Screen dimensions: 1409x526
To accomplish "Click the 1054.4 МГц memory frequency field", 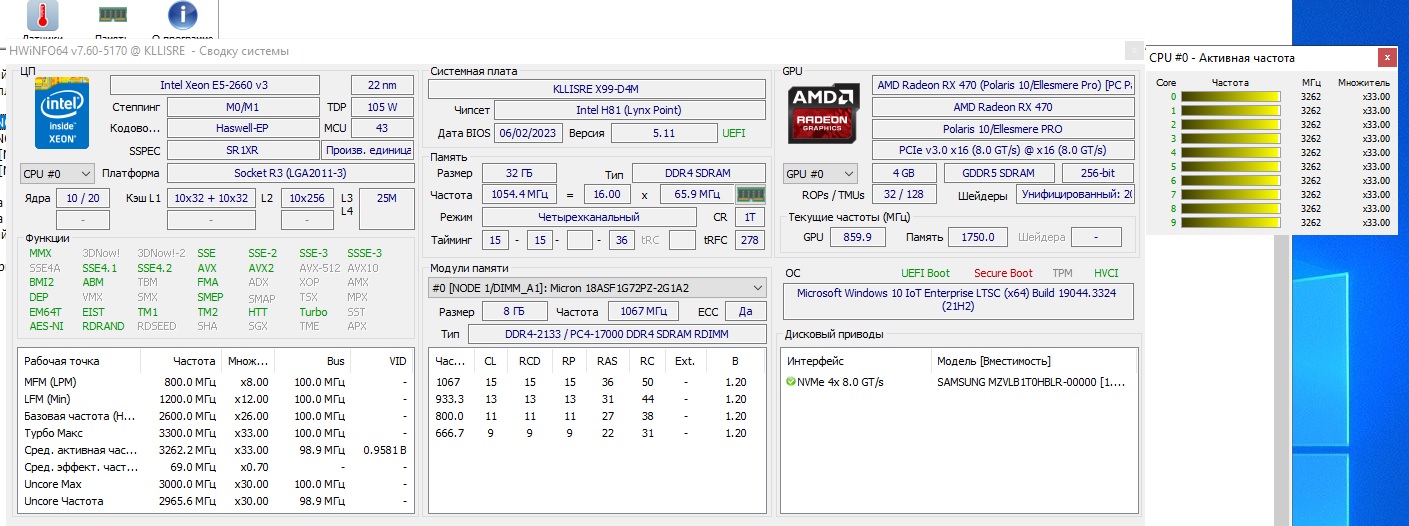I will pos(519,194).
